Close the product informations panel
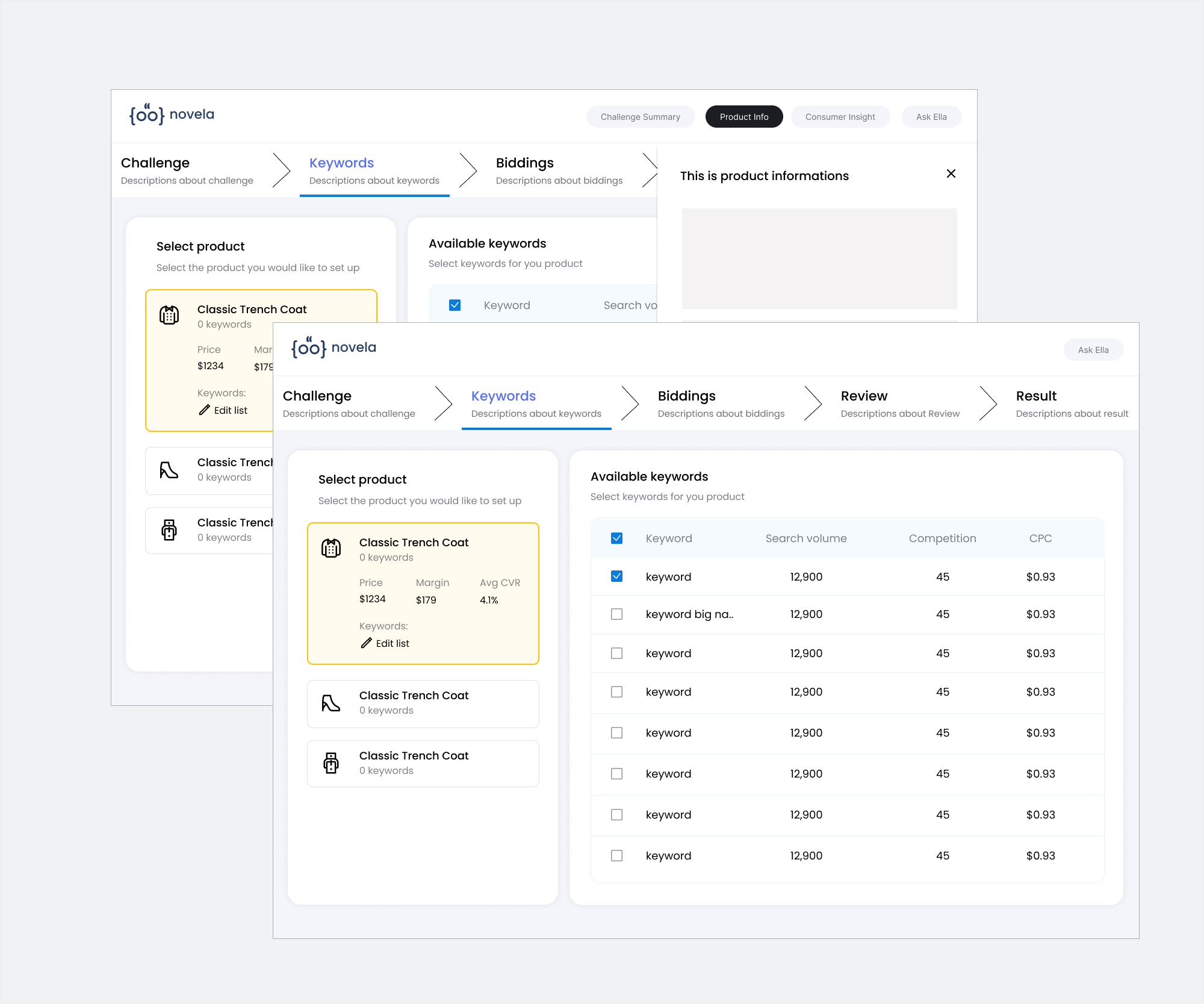Screen dimensions: 1204x1004 [951, 173]
